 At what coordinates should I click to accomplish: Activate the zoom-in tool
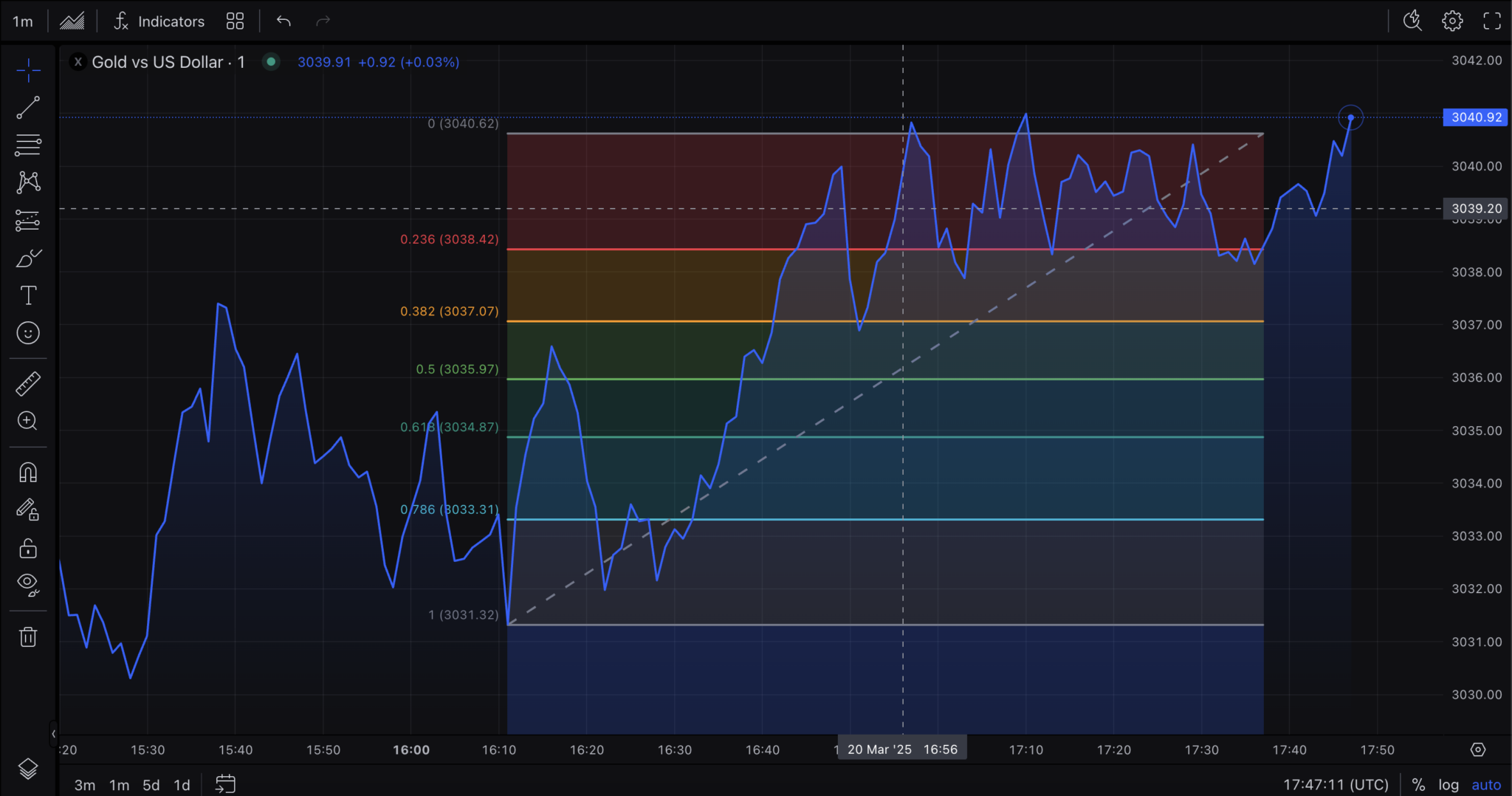click(x=28, y=421)
